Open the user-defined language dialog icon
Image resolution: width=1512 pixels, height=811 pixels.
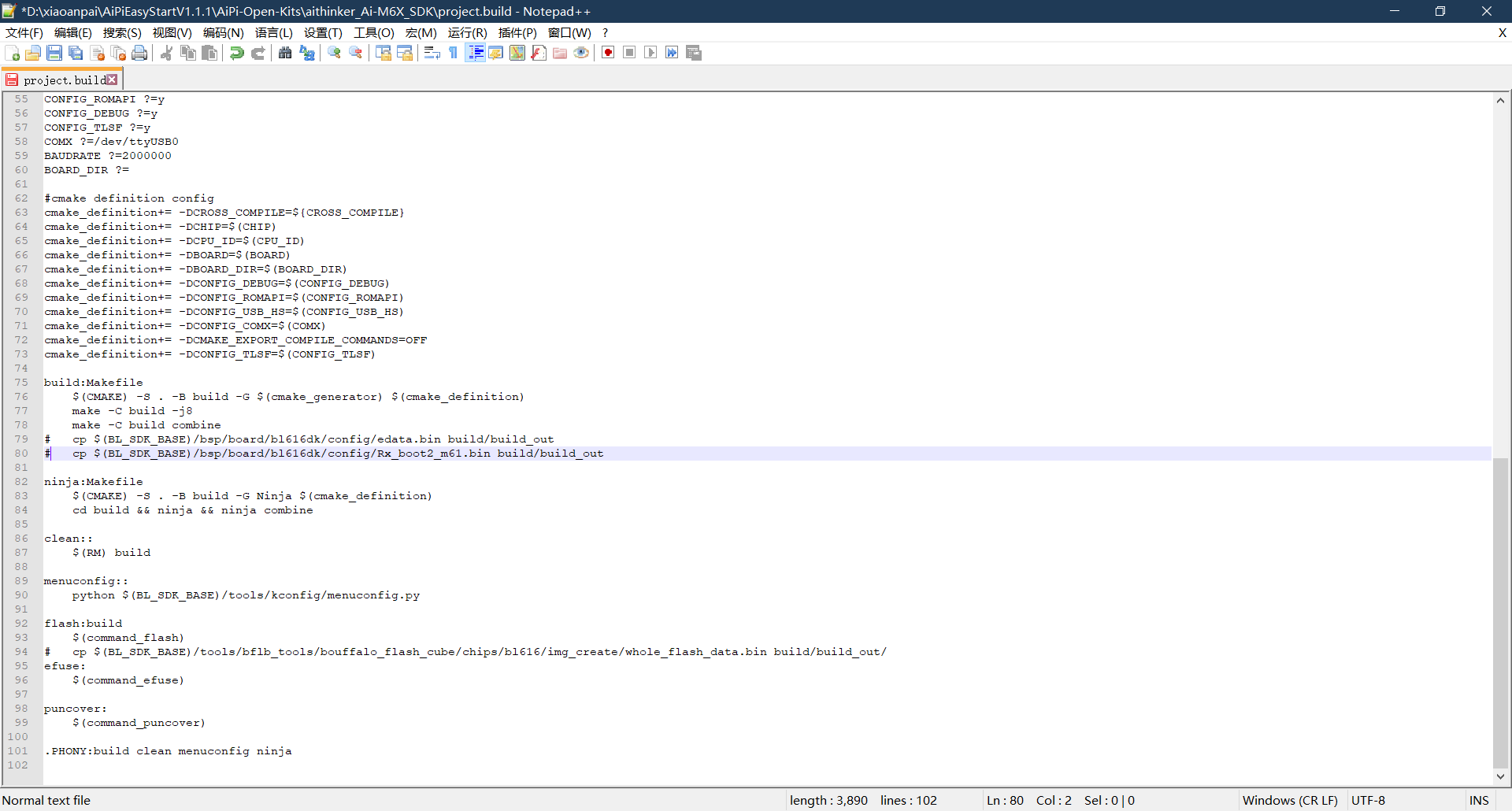coord(496,53)
